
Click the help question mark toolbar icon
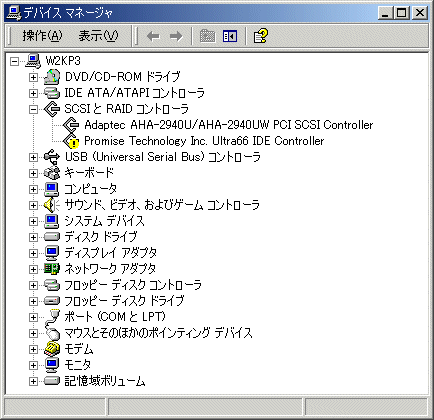pos(260,36)
